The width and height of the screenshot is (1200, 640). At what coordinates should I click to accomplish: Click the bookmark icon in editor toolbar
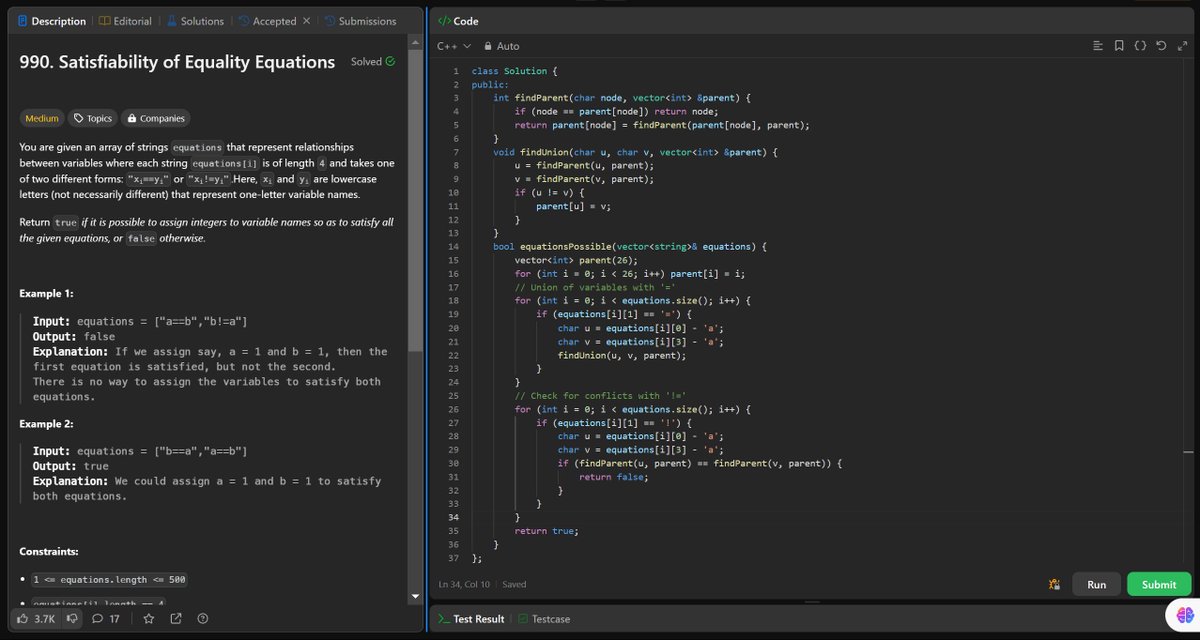(1119, 46)
